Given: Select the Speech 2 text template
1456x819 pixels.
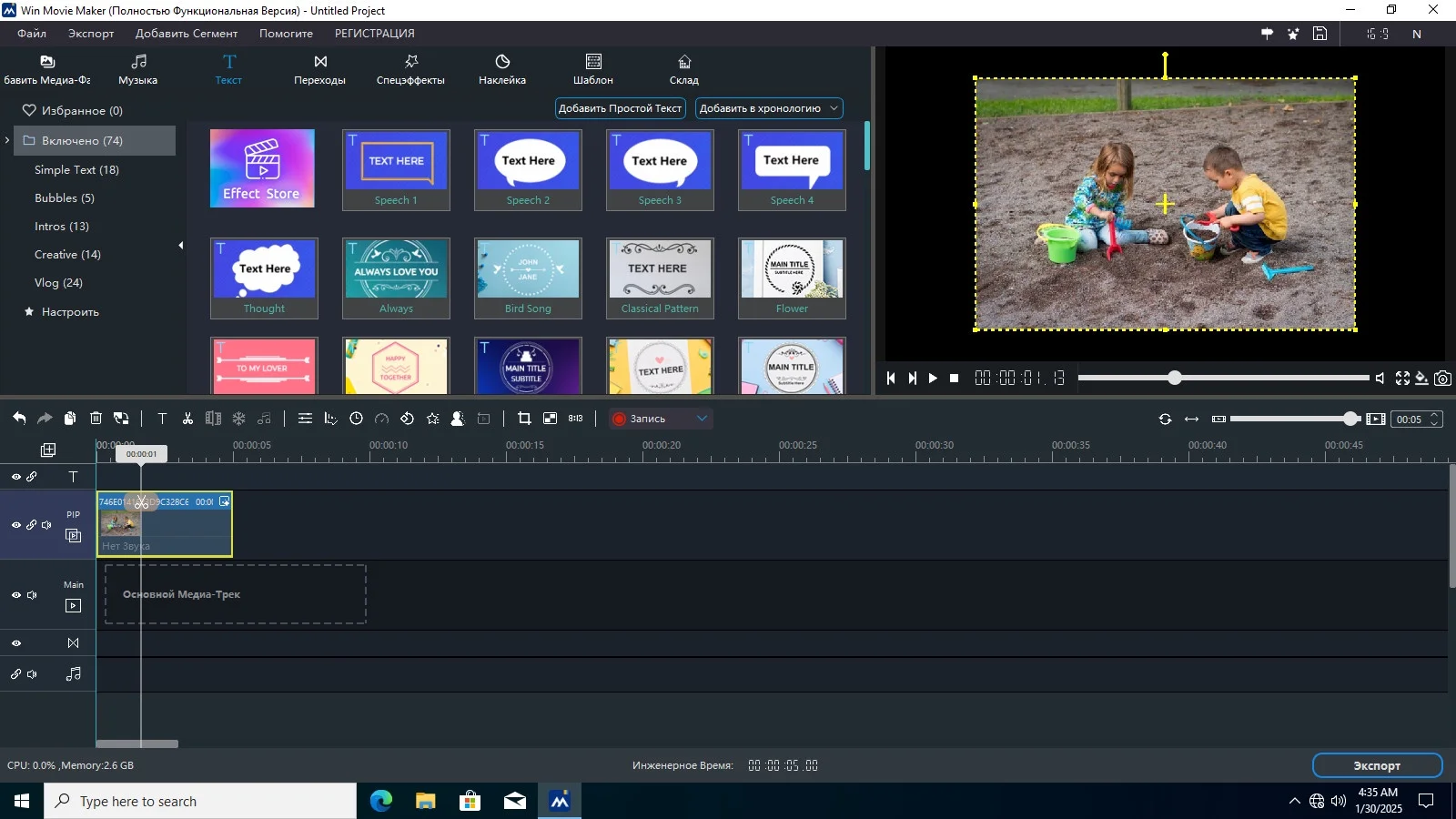Looking at the screenshot, I should [528, 170].
